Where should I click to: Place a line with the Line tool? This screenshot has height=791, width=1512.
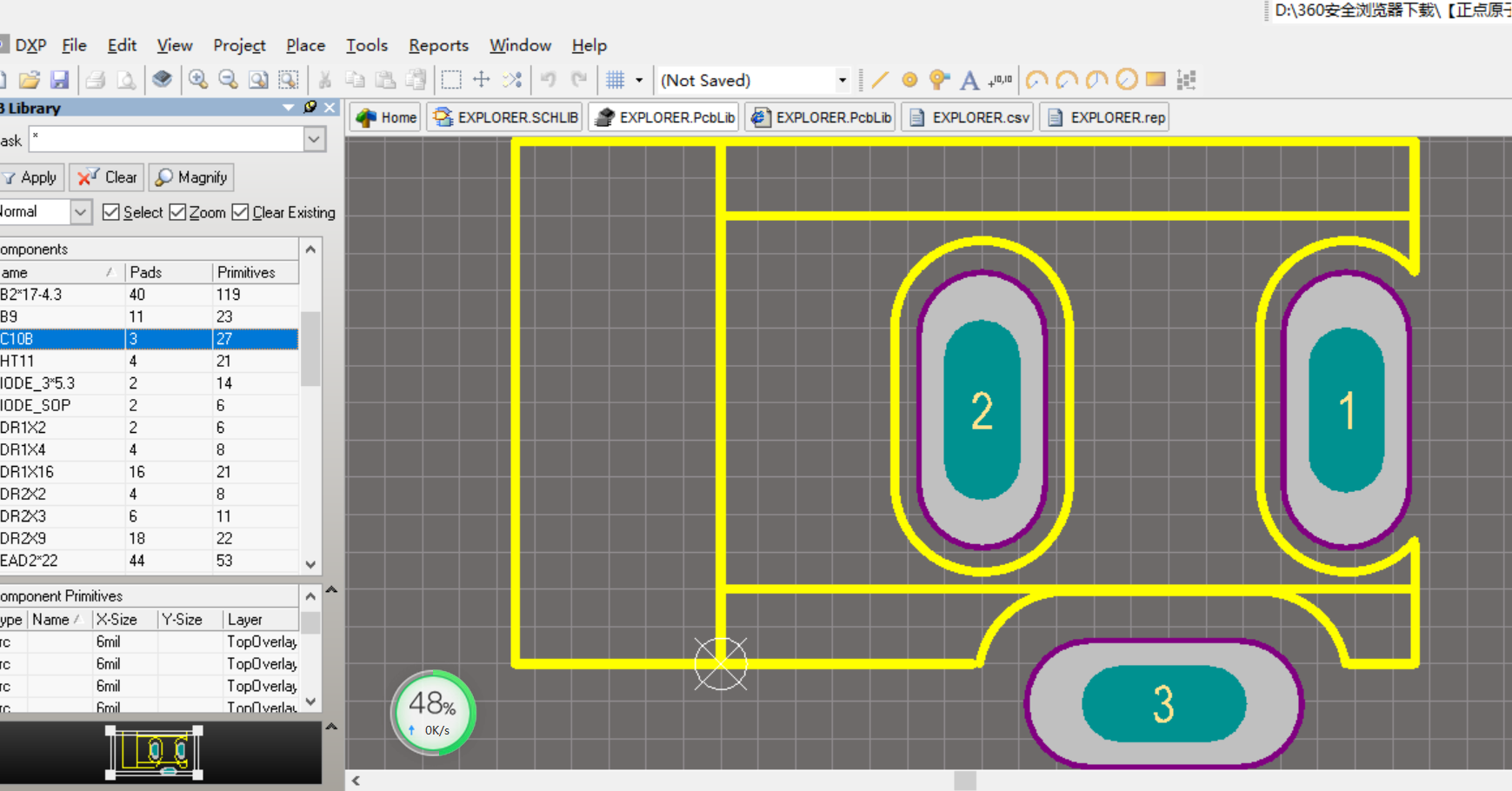(880, 80)
